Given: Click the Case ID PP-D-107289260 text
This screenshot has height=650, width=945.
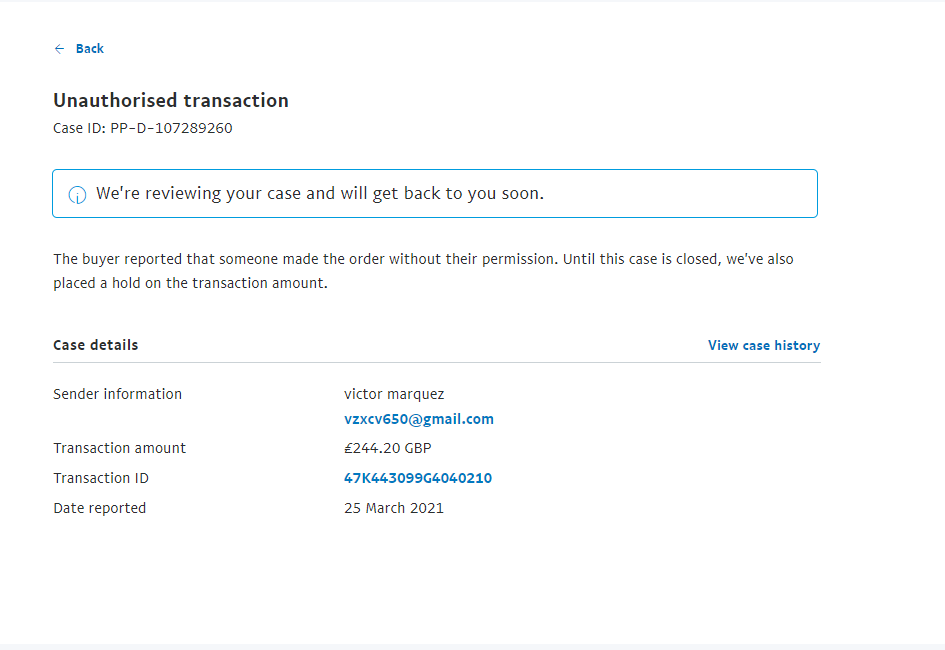Looking at the screenshot, I should click(x=142, y=128).
